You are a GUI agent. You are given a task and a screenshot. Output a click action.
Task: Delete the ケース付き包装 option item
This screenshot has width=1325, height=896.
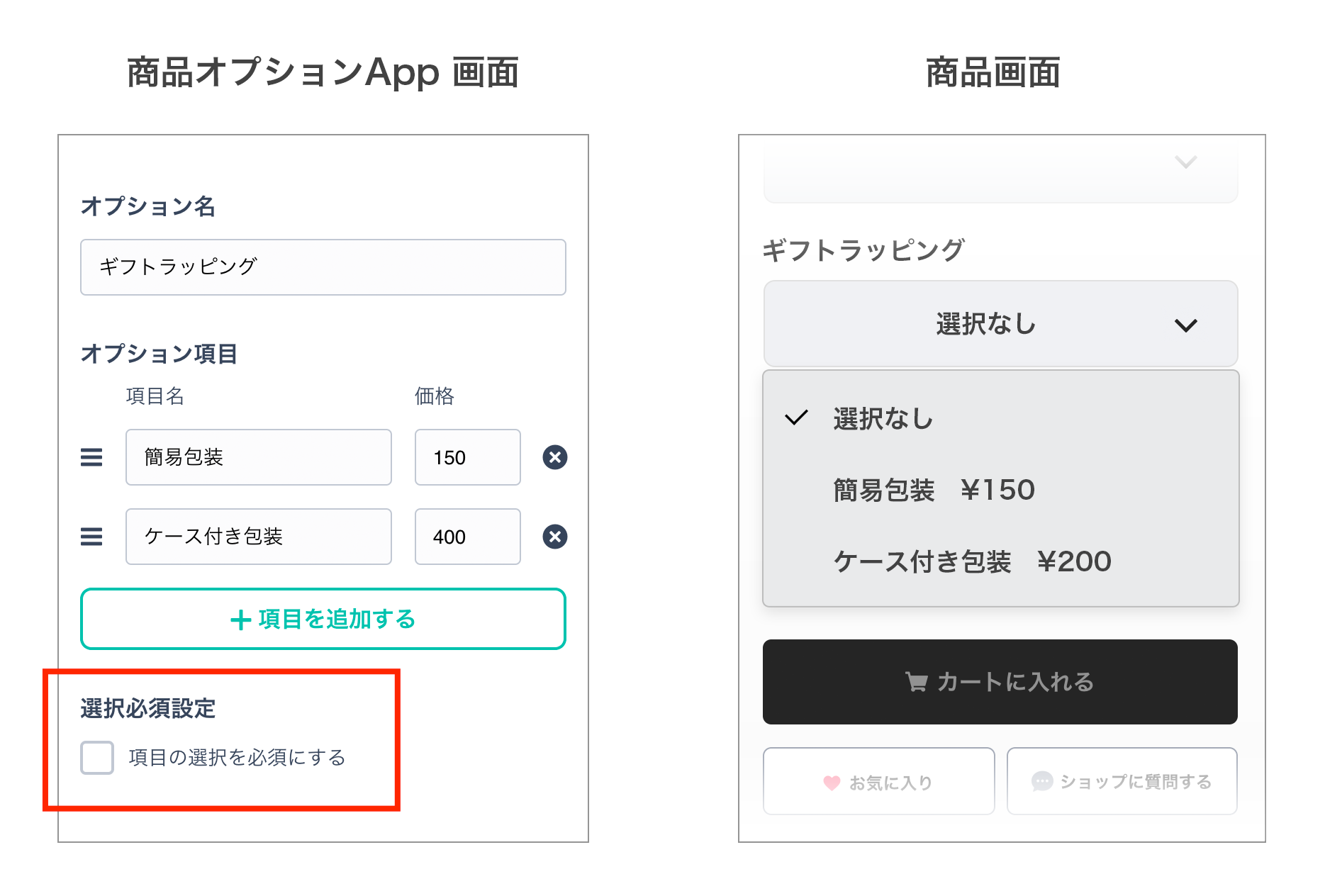tap(555, 537)
